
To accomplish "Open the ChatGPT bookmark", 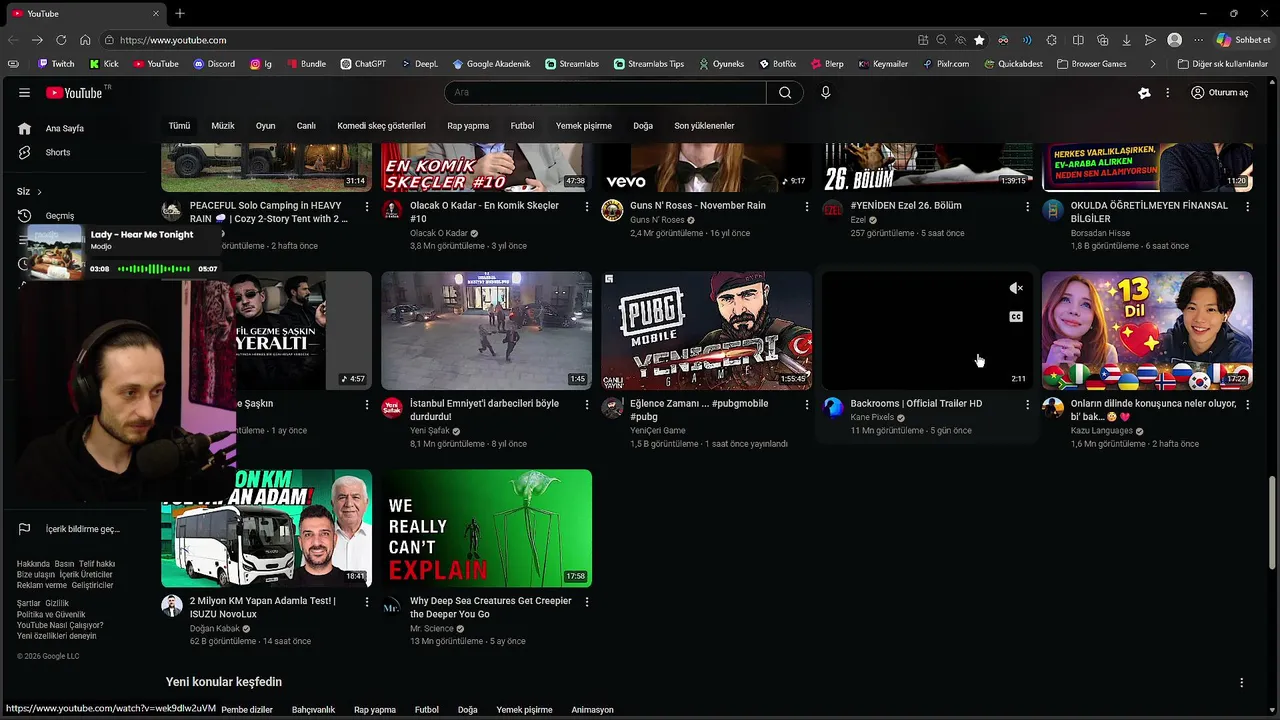I will pos(363,64).
